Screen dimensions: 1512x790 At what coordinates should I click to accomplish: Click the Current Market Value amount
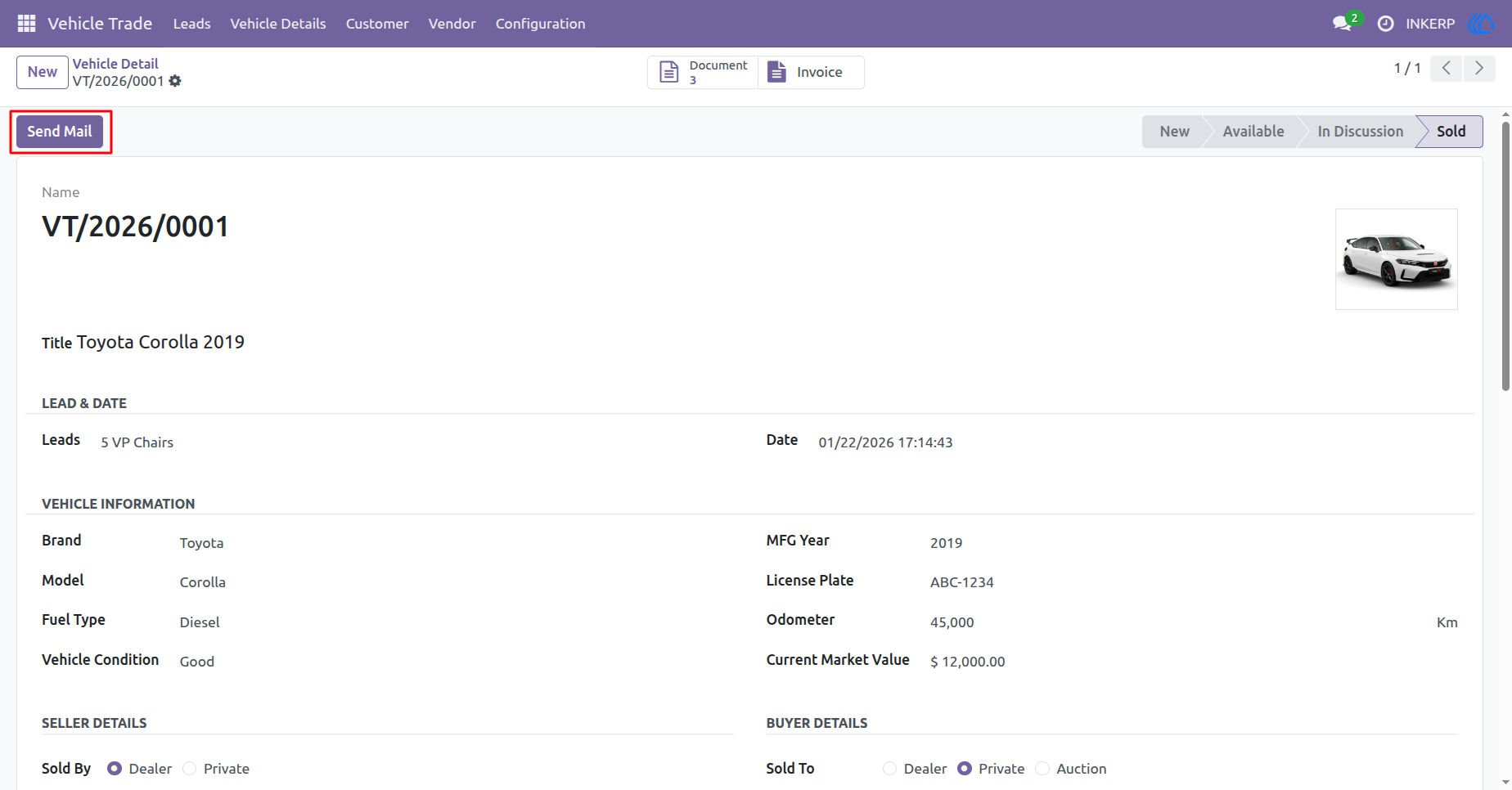[x=968, y=662]
